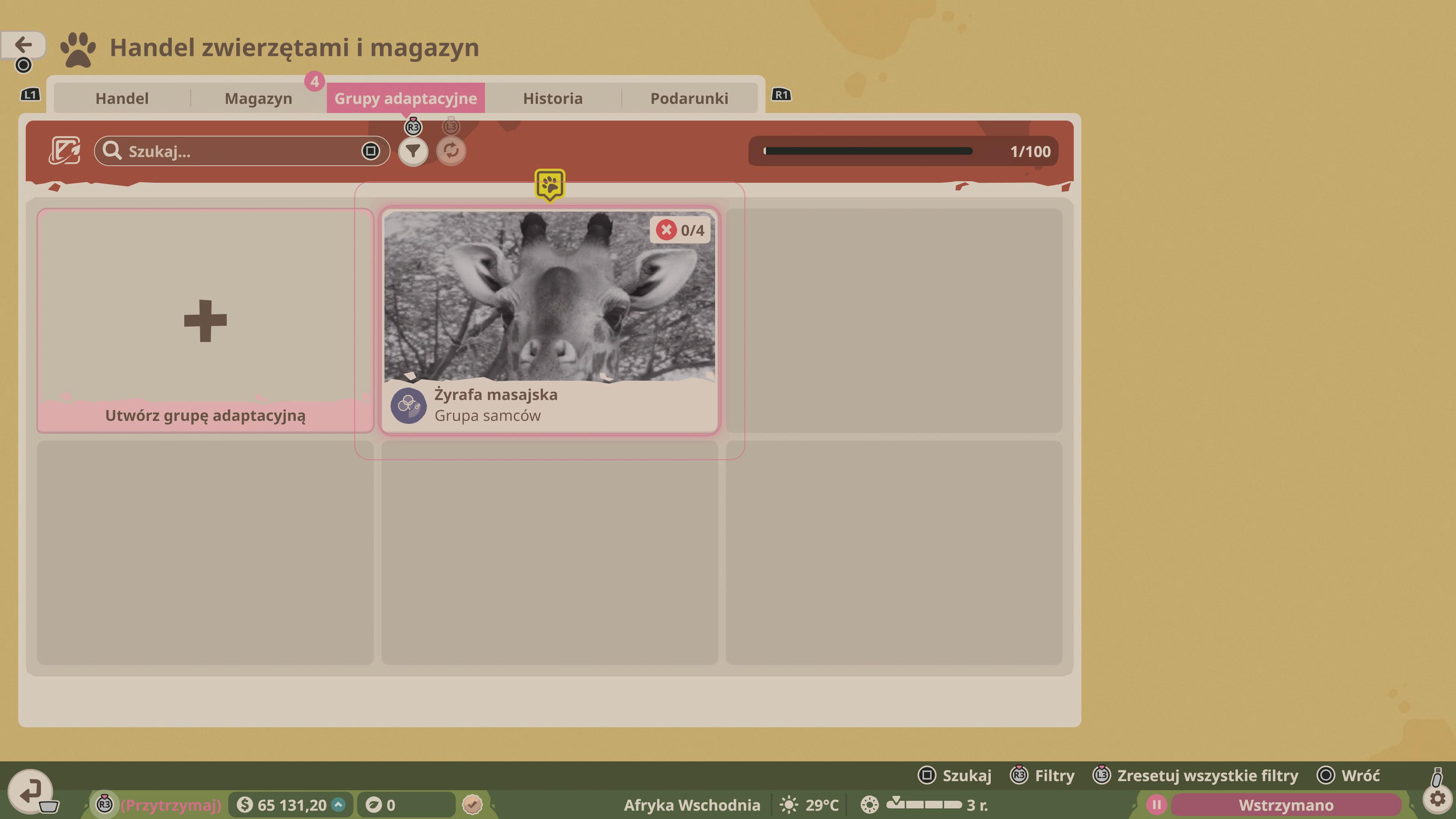Click the R1 next tab indicator

coord(782,94)
